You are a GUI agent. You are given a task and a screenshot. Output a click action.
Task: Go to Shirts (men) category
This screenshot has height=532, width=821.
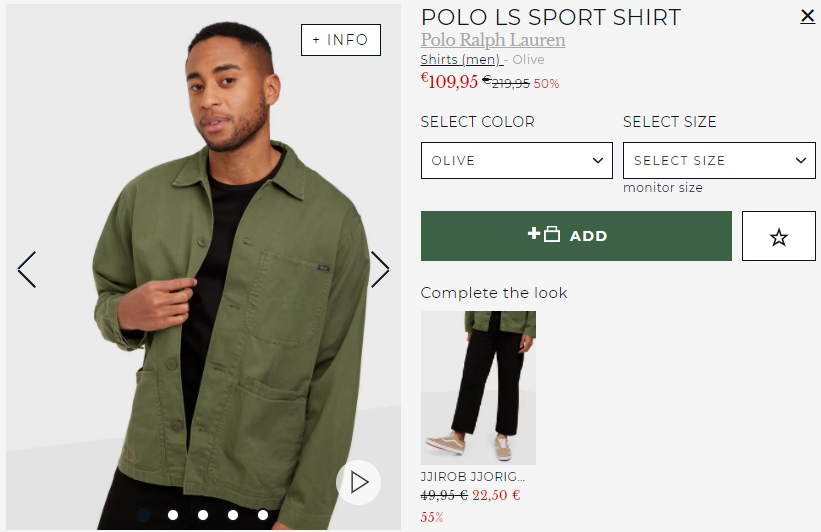click(460, 60)
